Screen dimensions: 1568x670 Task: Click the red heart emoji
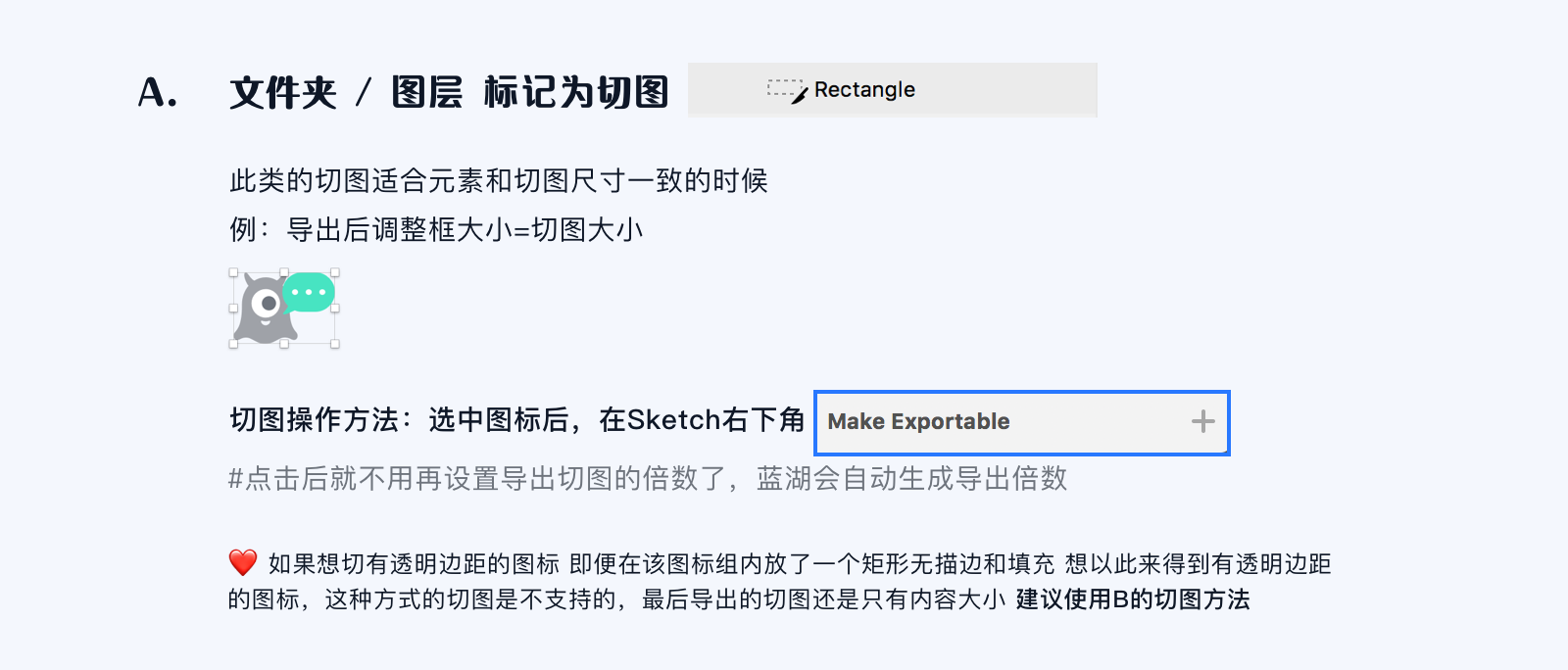(242, 562)
